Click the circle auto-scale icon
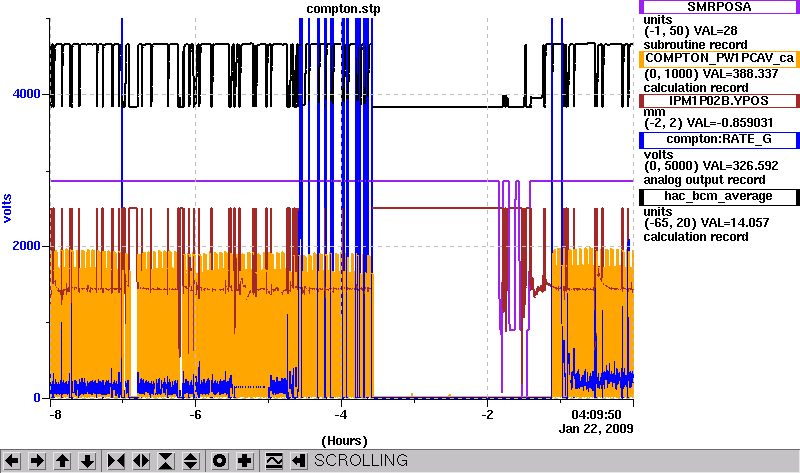Screen dimensions: 800x473 (x=219, y=461)
